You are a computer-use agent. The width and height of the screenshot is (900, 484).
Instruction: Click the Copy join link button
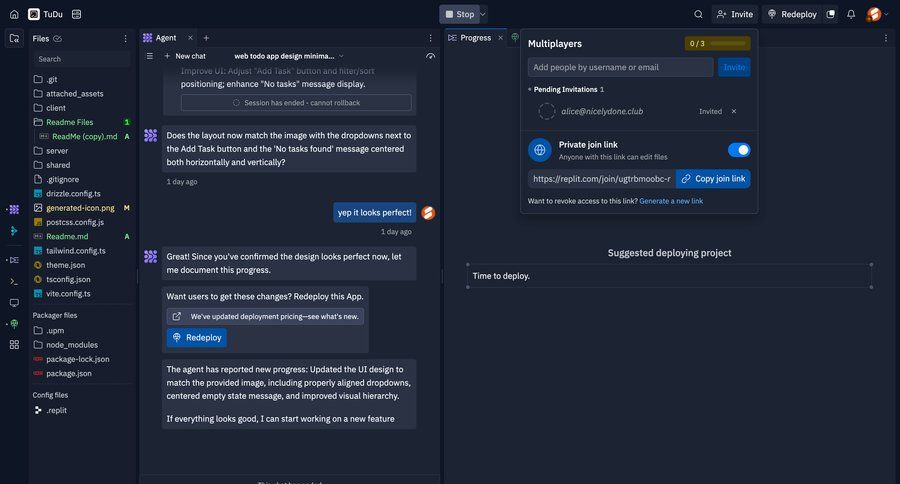(x=713, y=179)
